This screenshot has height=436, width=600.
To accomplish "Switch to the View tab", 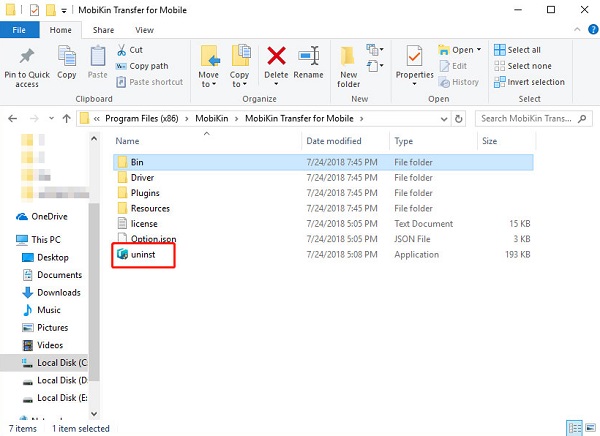I will click(144, 30).
